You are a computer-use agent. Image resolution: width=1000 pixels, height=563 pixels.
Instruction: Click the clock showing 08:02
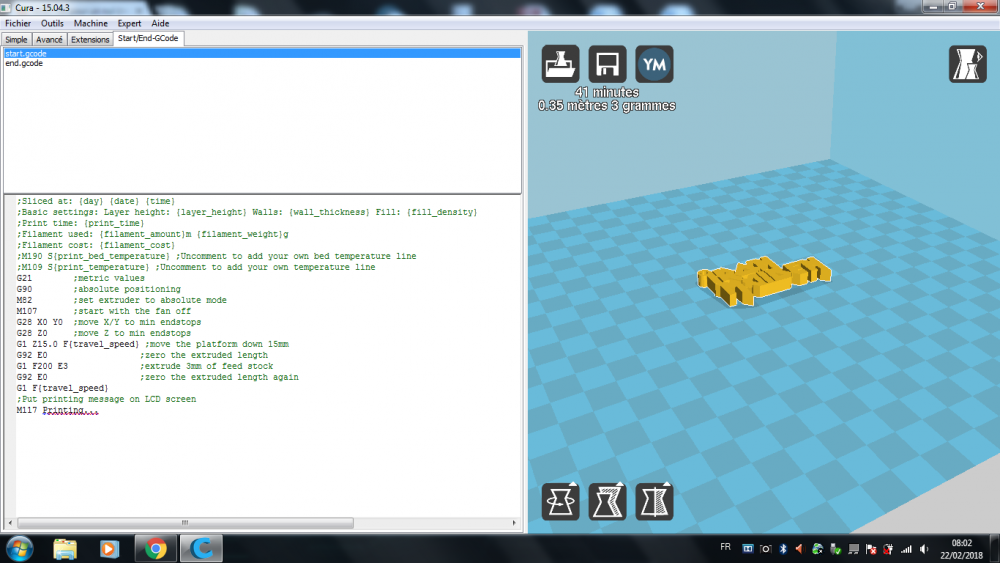(x=961, y=543)
